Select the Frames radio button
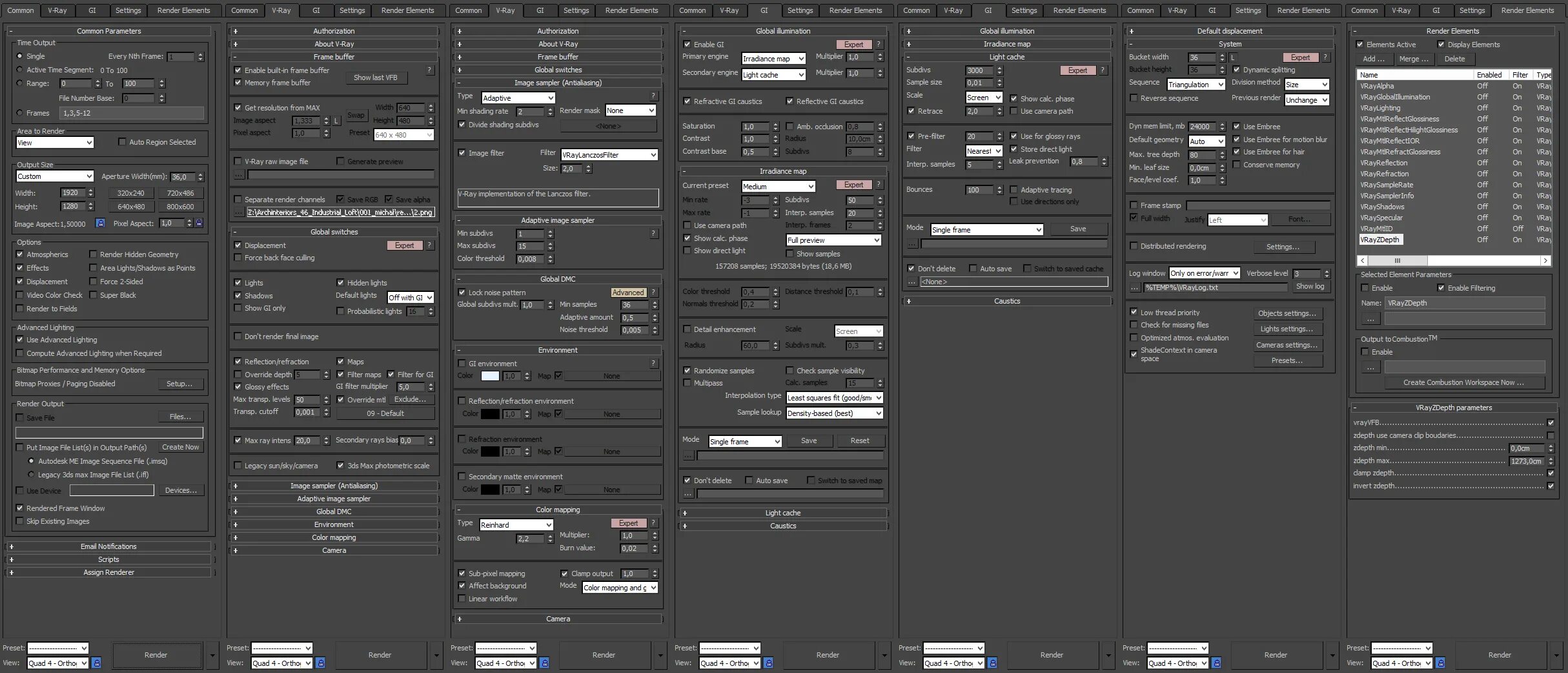This screenshot has height=673, width=1568. tap(19, 113)
